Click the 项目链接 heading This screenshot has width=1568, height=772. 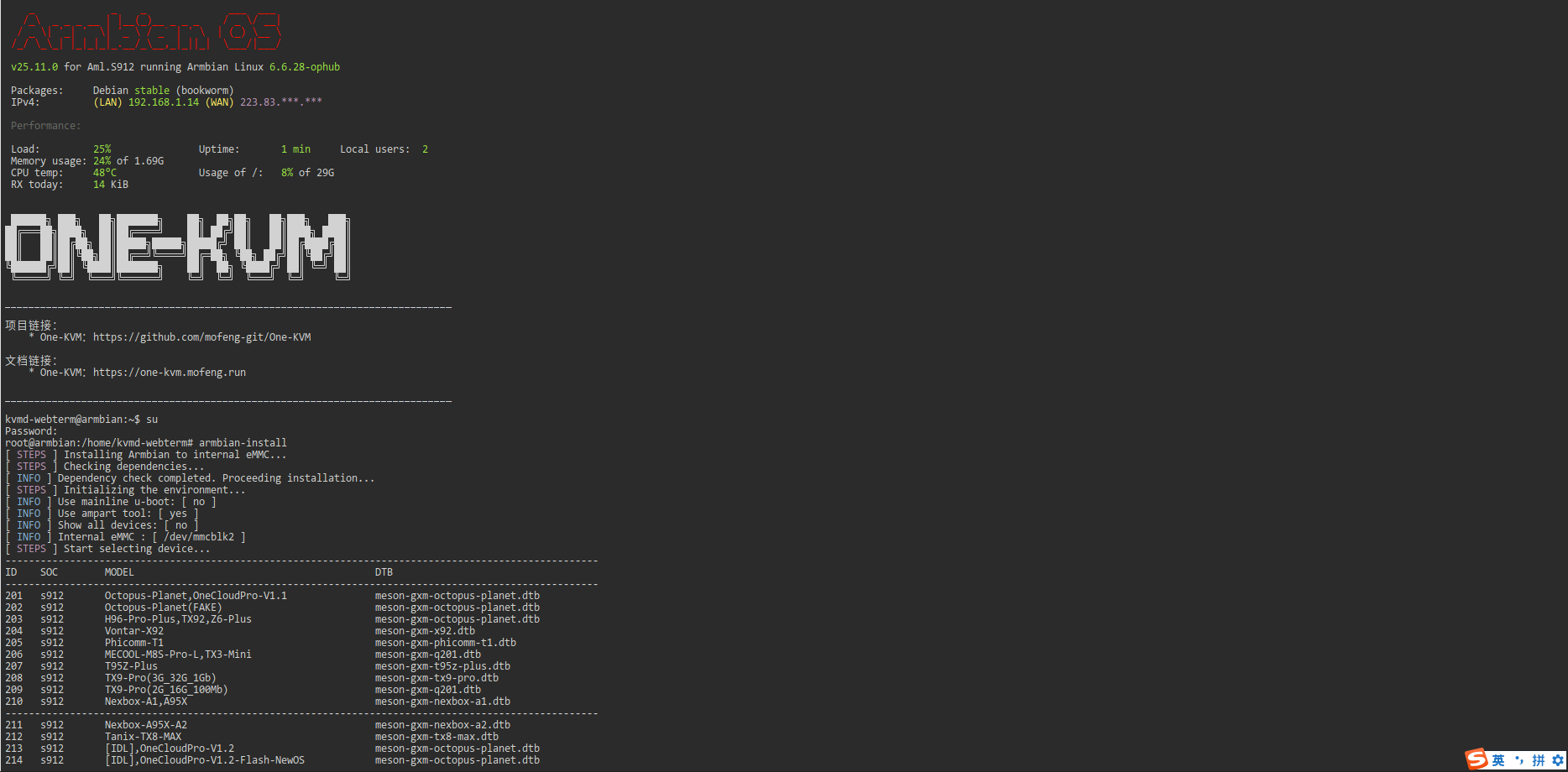click(x=31, y=326)
